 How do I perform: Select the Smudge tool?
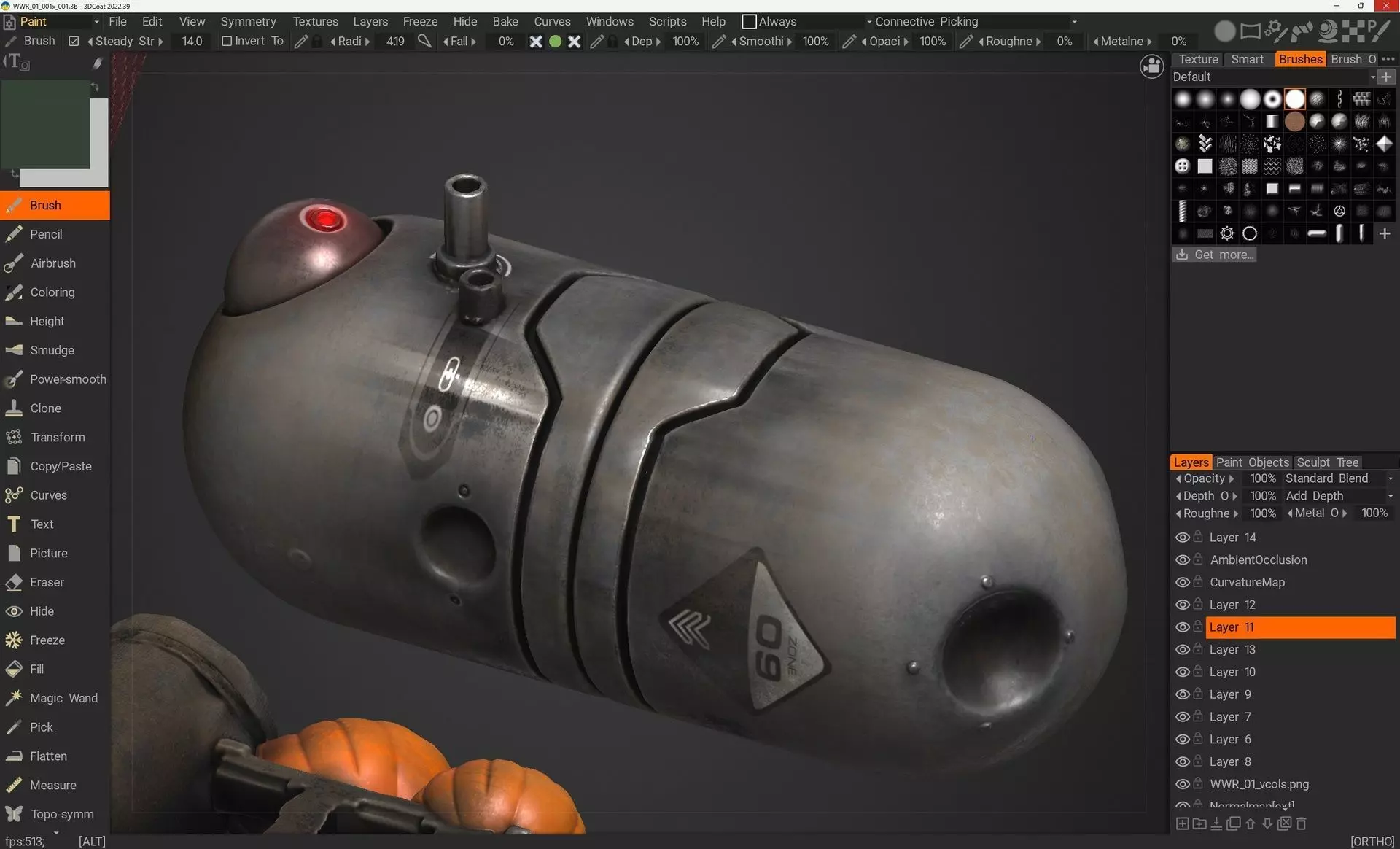pyautogui.click(x=52, y=350)
